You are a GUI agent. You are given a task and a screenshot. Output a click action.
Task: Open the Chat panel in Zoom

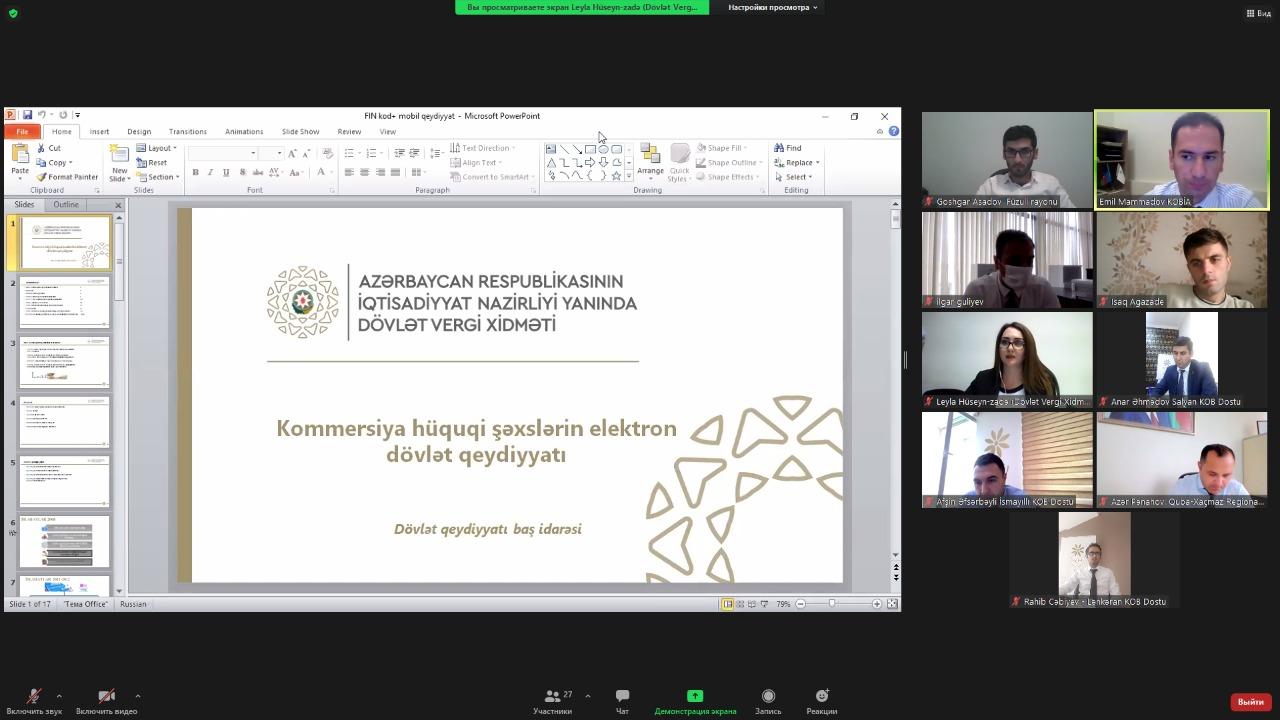coord(622,701)
